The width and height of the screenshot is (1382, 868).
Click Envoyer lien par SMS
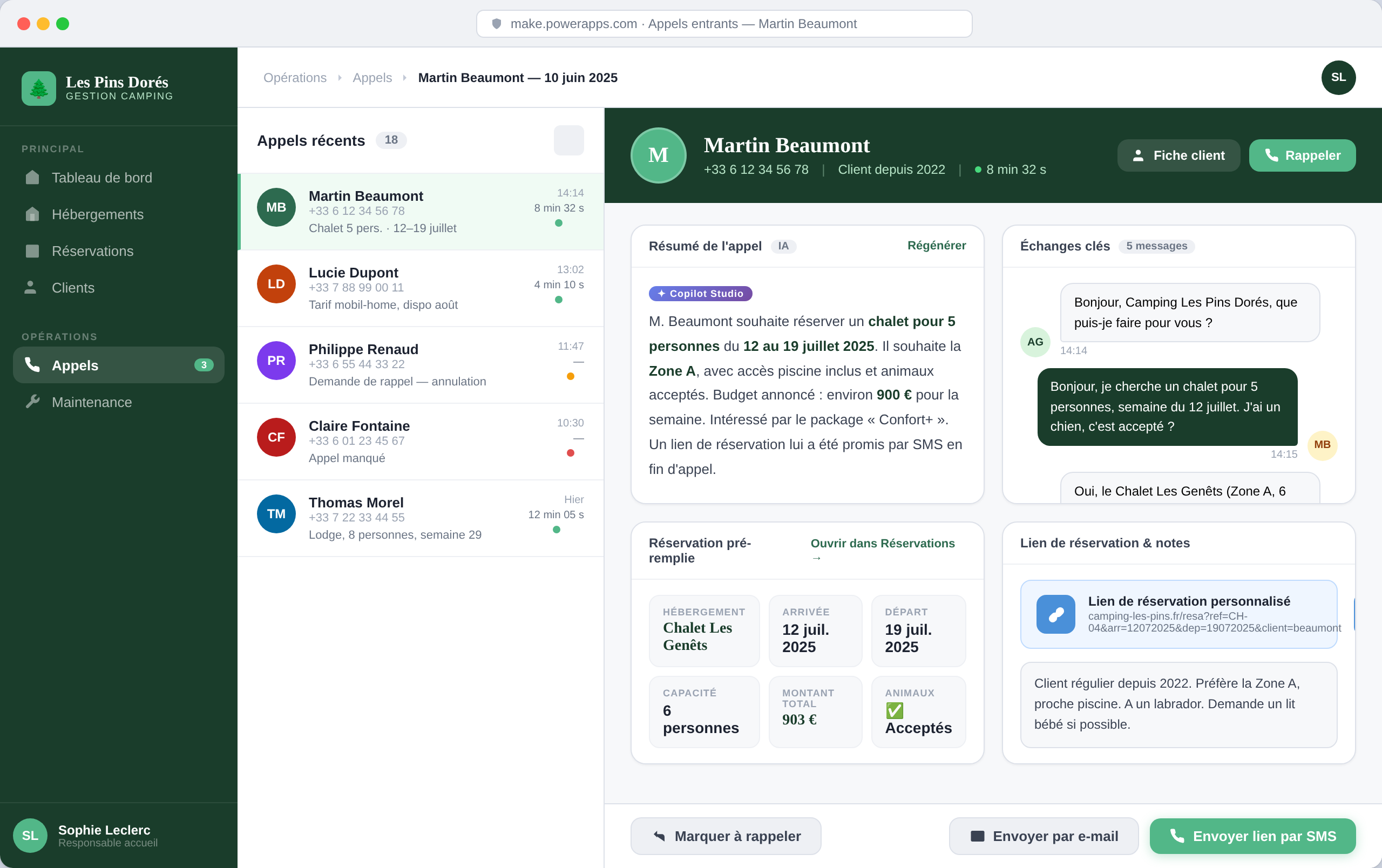click(1252, 836)
